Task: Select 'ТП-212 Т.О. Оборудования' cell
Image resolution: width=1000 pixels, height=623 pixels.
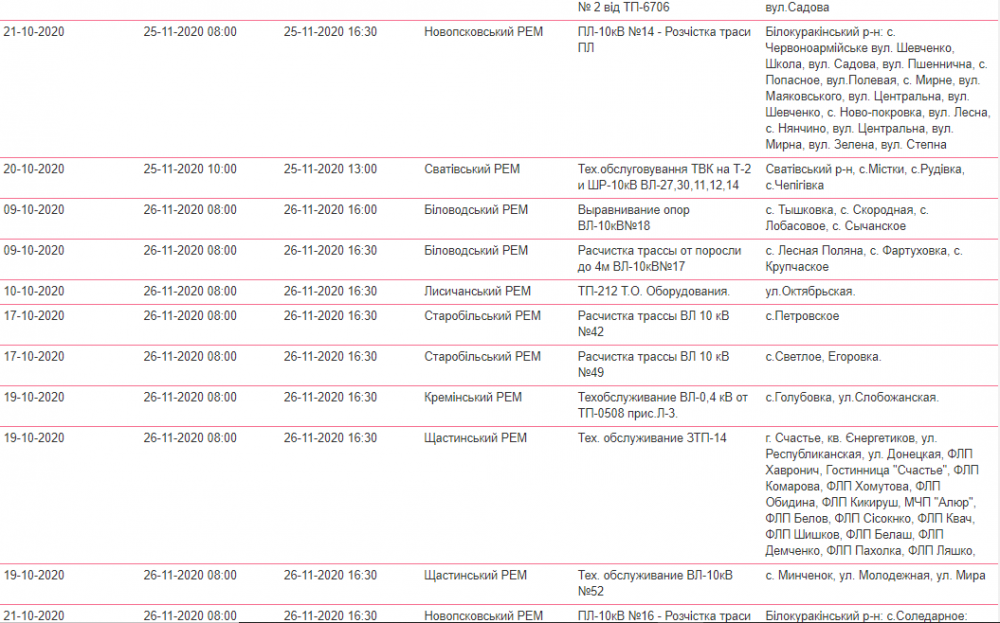Action: click(x=654, y=291)
